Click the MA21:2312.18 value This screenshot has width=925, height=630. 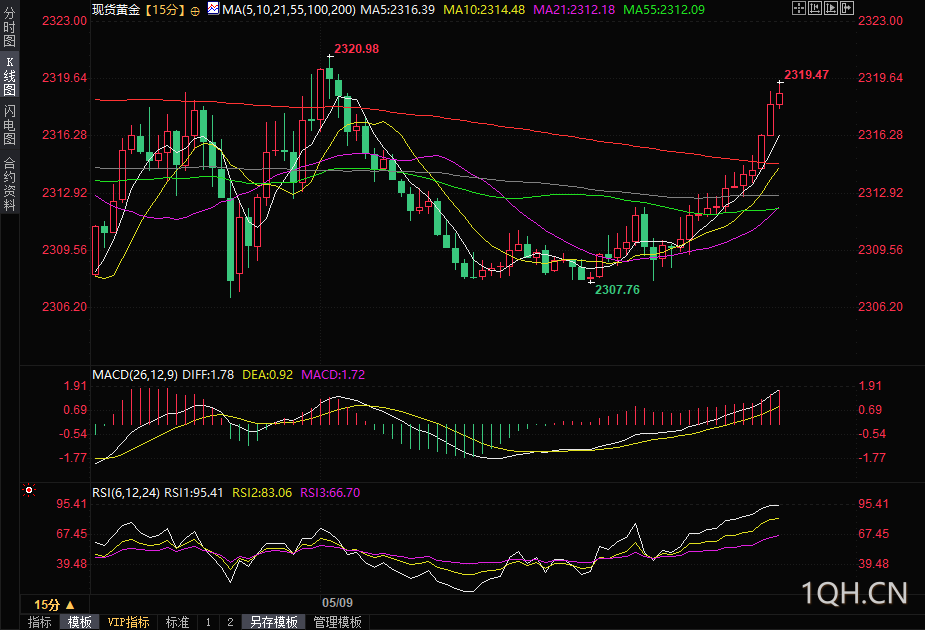[x=574, y=9]
